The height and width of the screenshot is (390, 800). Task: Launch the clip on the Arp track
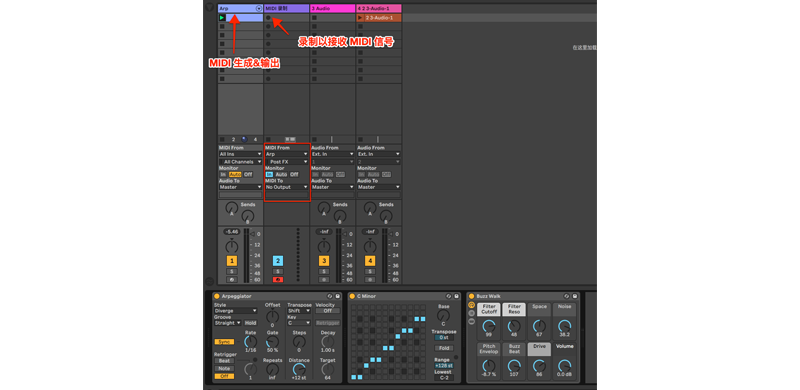(221, 17)
